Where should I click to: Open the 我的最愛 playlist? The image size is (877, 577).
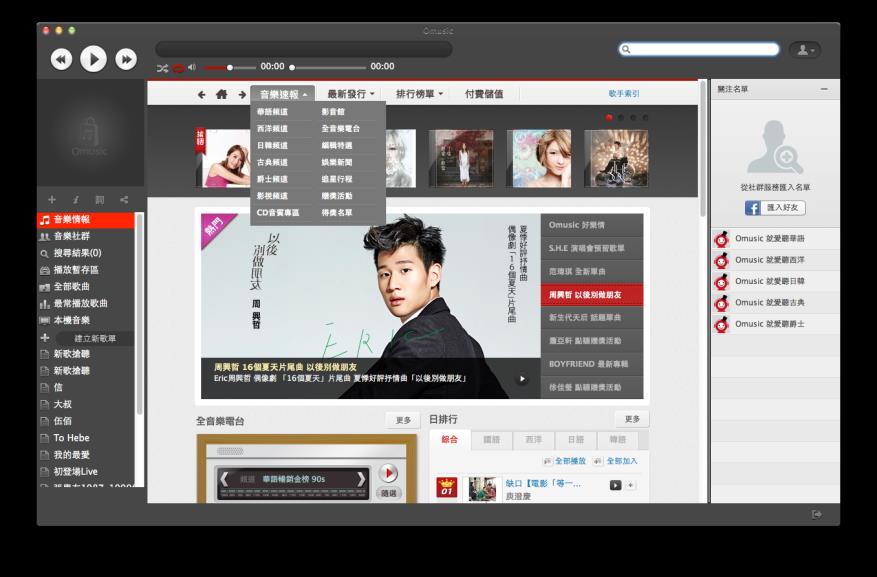coord(86,455)
